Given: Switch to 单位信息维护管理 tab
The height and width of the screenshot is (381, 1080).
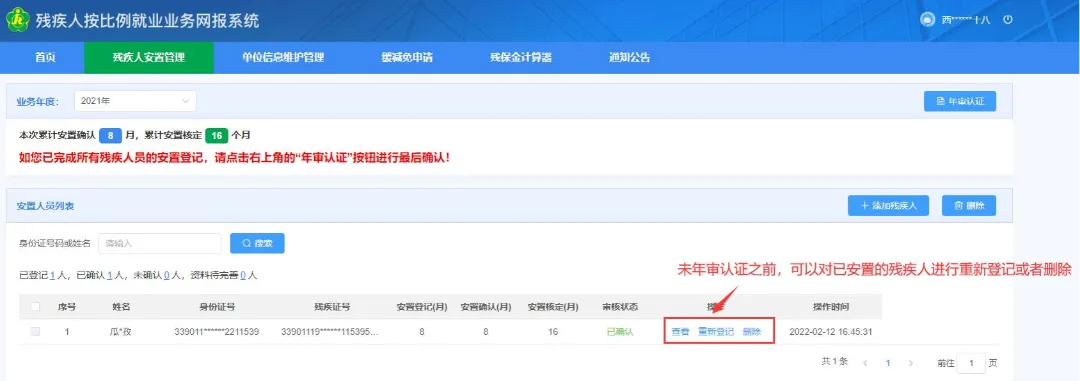Looking at the screenshot, I should pos(282,58).
